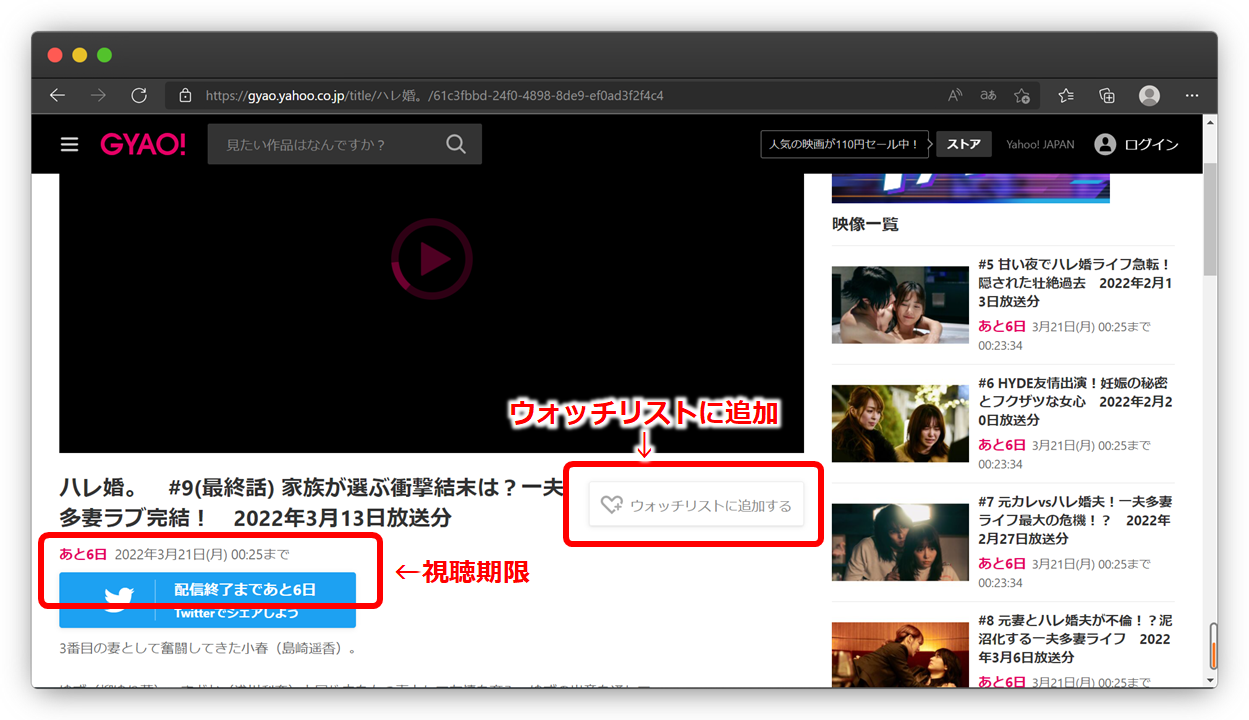Image resolution: width=1249 pixels, height=720 pixels.
Task: Open the browser favorites list icon
Action: pyautogui.click(x=1066, y=96)
